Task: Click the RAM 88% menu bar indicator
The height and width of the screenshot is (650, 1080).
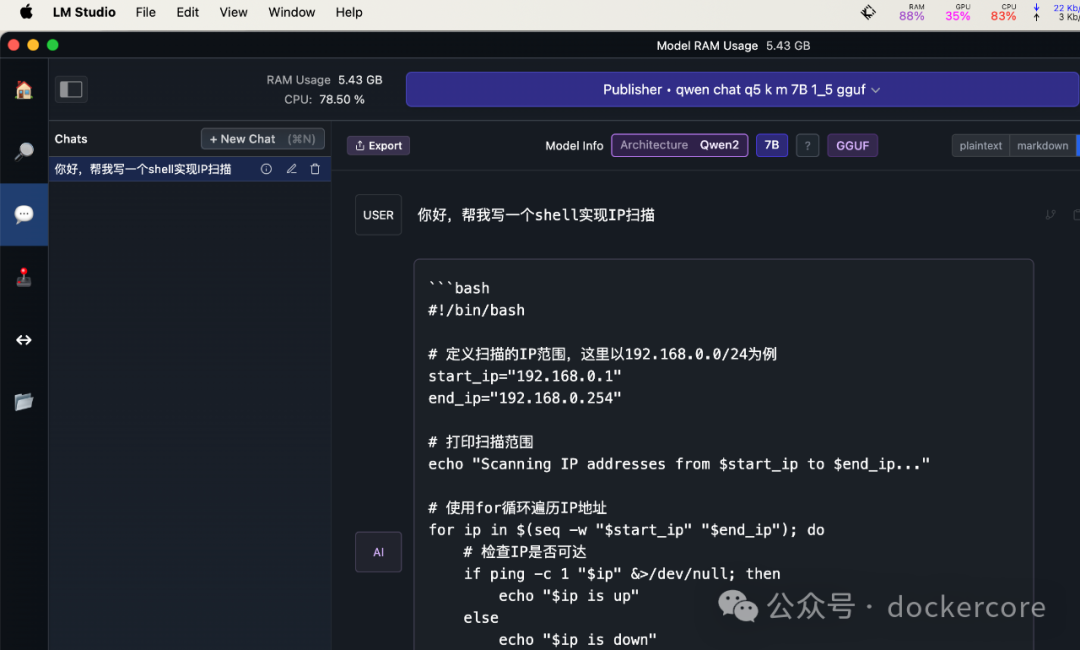Action: coord(912,12)
